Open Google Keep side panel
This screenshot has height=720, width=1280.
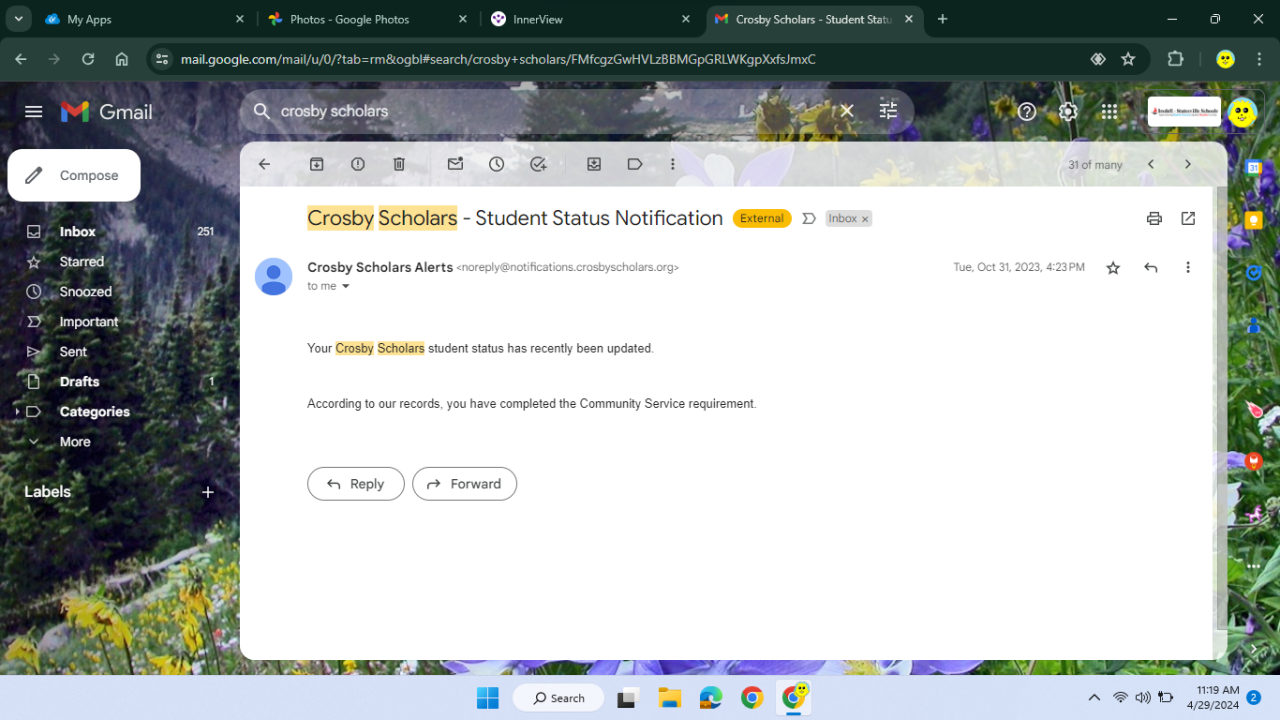[x=1254, y=220]
